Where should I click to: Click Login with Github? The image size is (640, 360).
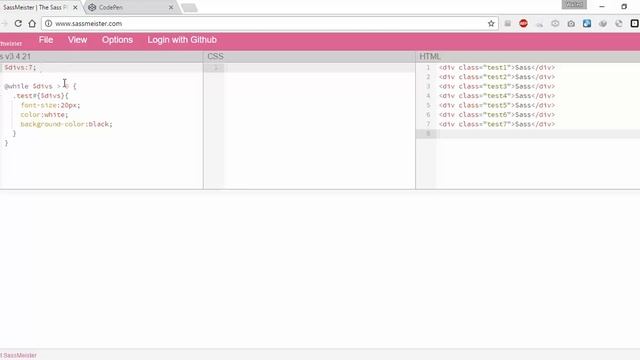click(182, 40)
